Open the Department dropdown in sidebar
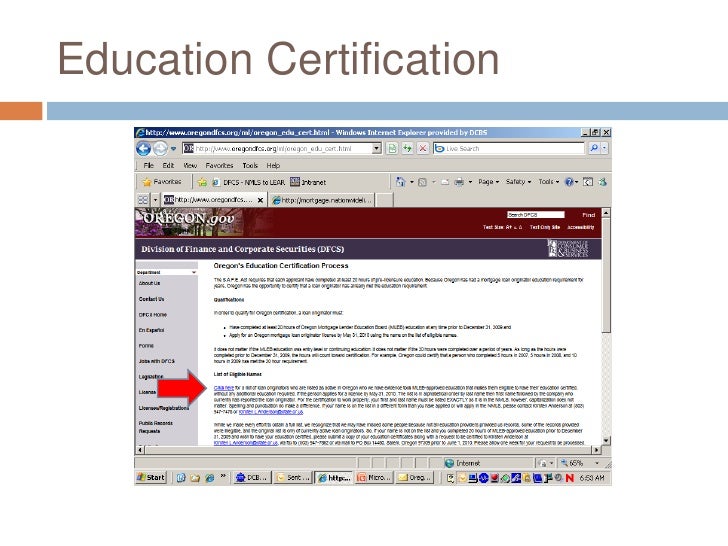 (166, 272)
